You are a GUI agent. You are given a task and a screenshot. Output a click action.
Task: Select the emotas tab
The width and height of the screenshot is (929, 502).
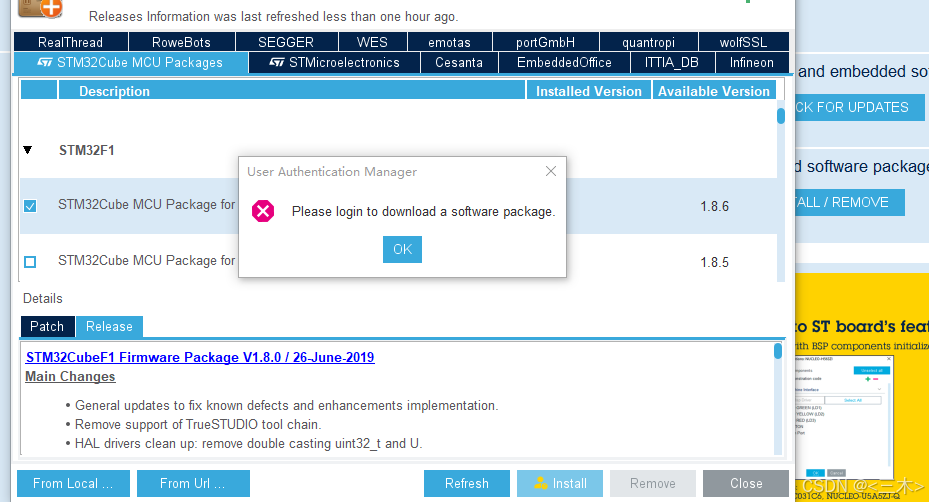point(449,42)
